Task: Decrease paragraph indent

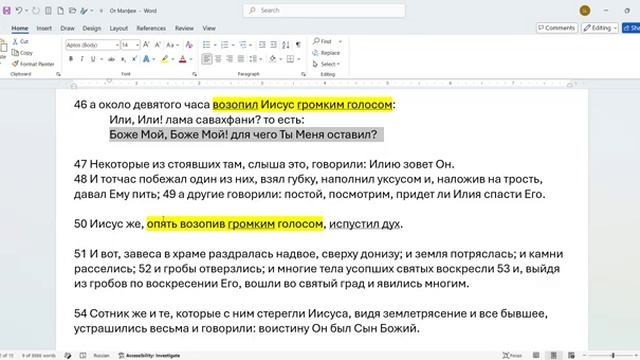Action: coord(262,44)
